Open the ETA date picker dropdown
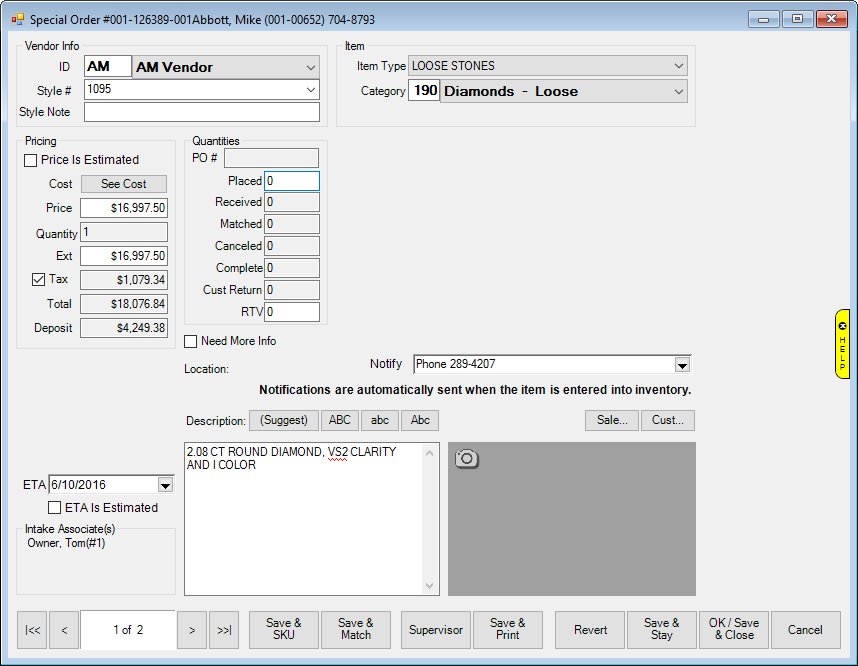This screenshot has height=666, width=858. pos(166,485)
